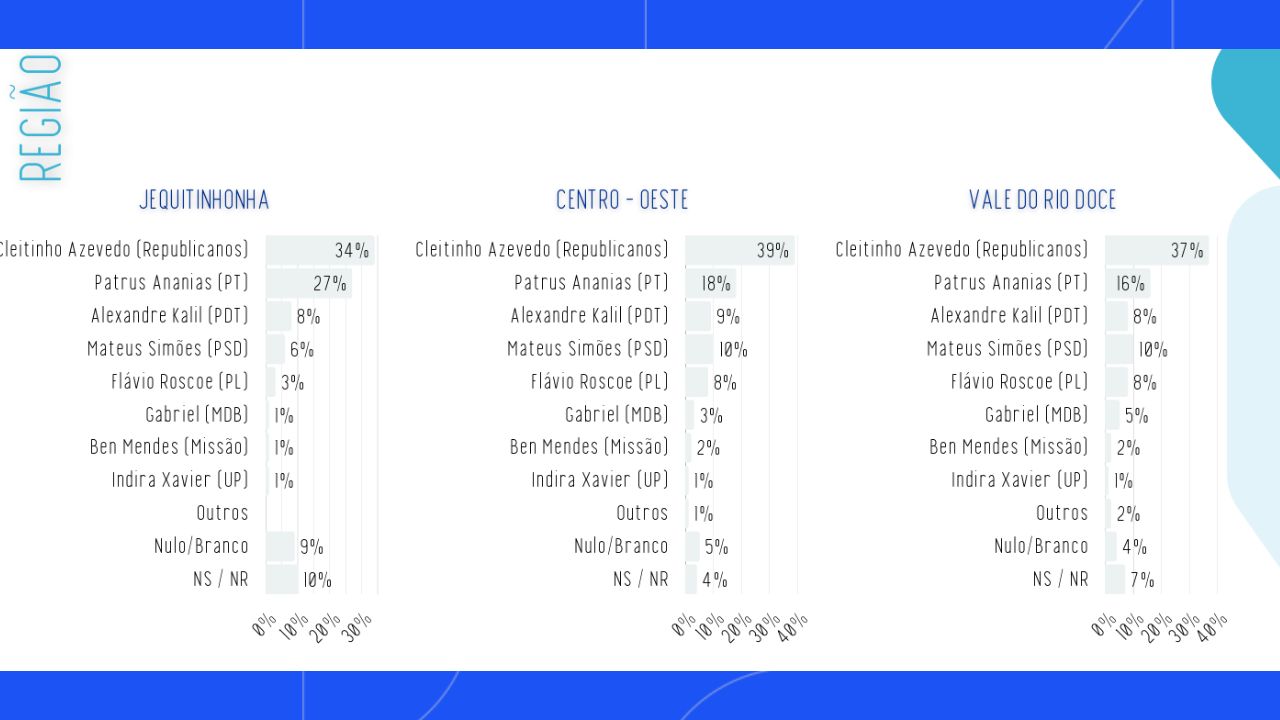Select the 18% Patrus Ananias bar in Centro-Oeste
1280x720 pixels.
711,283
